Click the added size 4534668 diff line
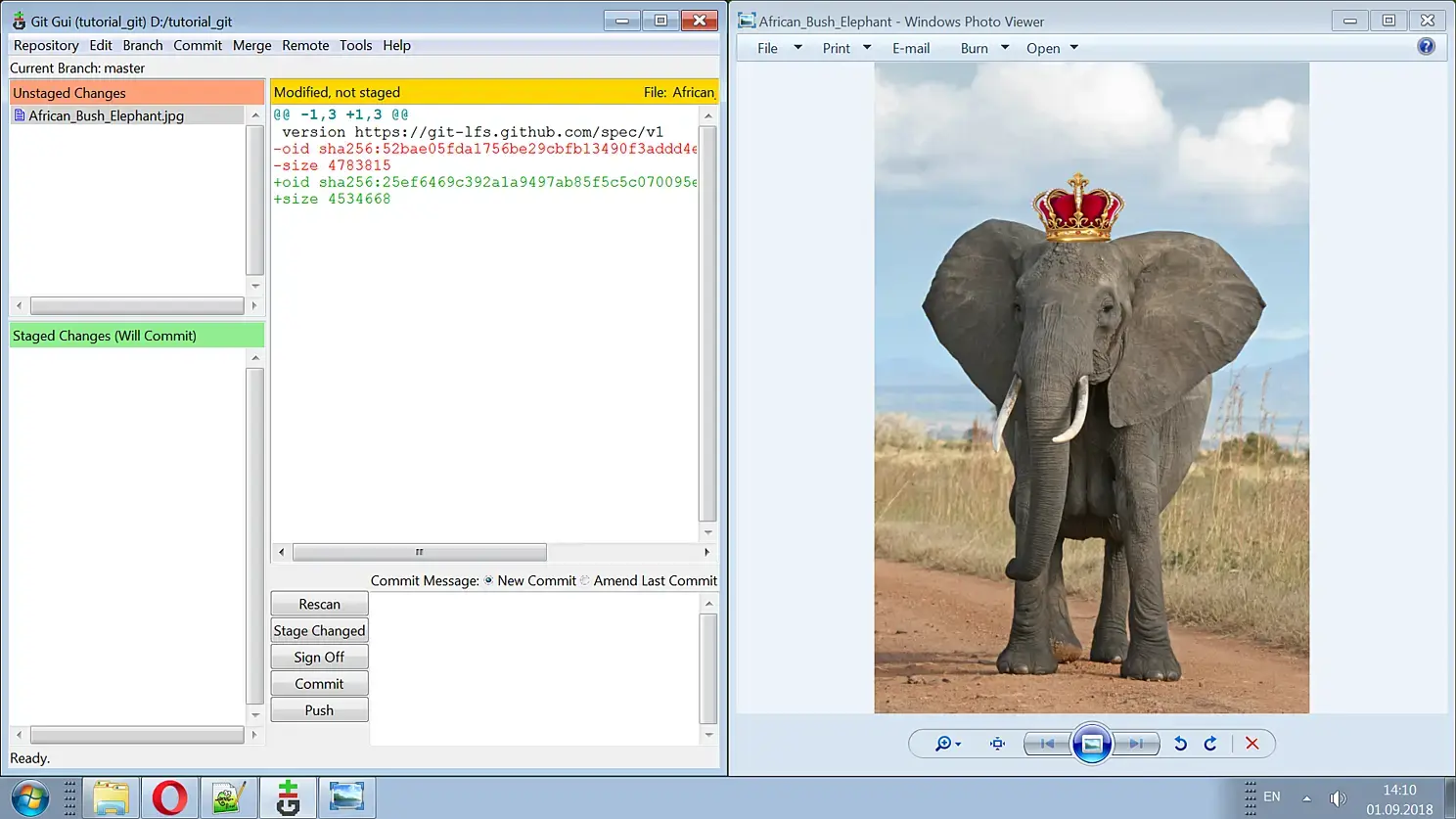 (x=333, y=199)
